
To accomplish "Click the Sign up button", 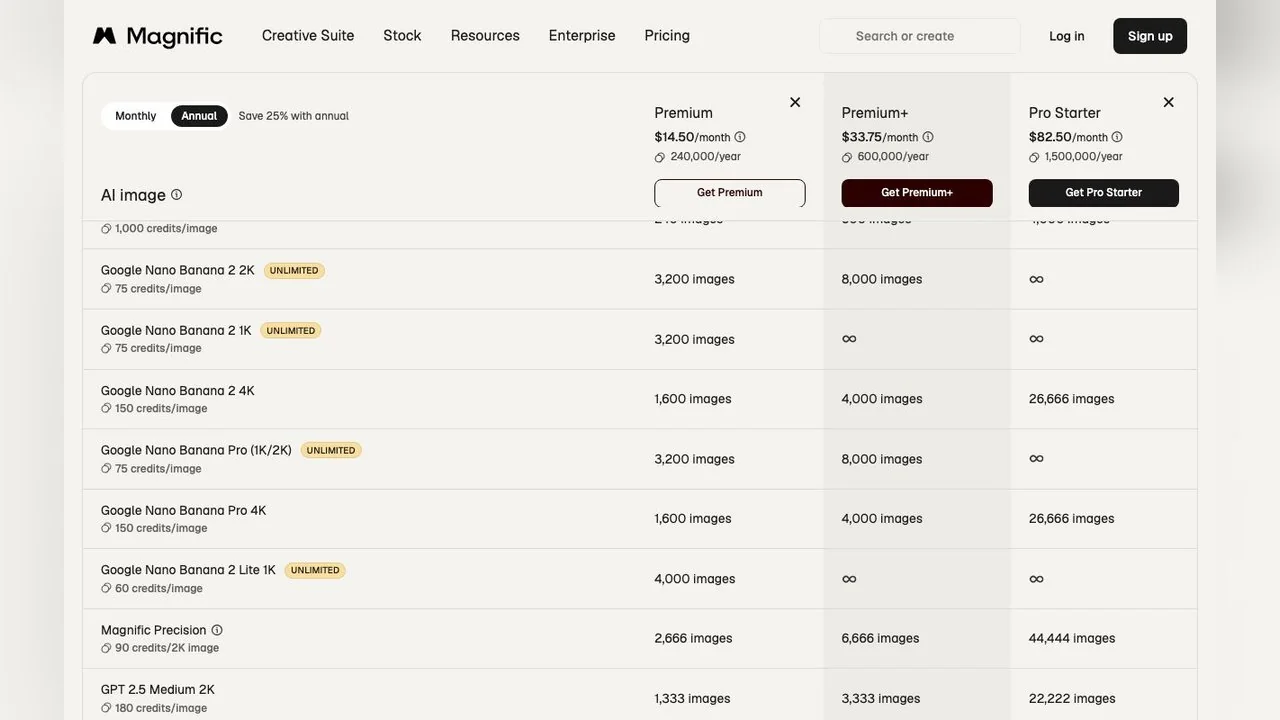I will [x=1150, y=36].
